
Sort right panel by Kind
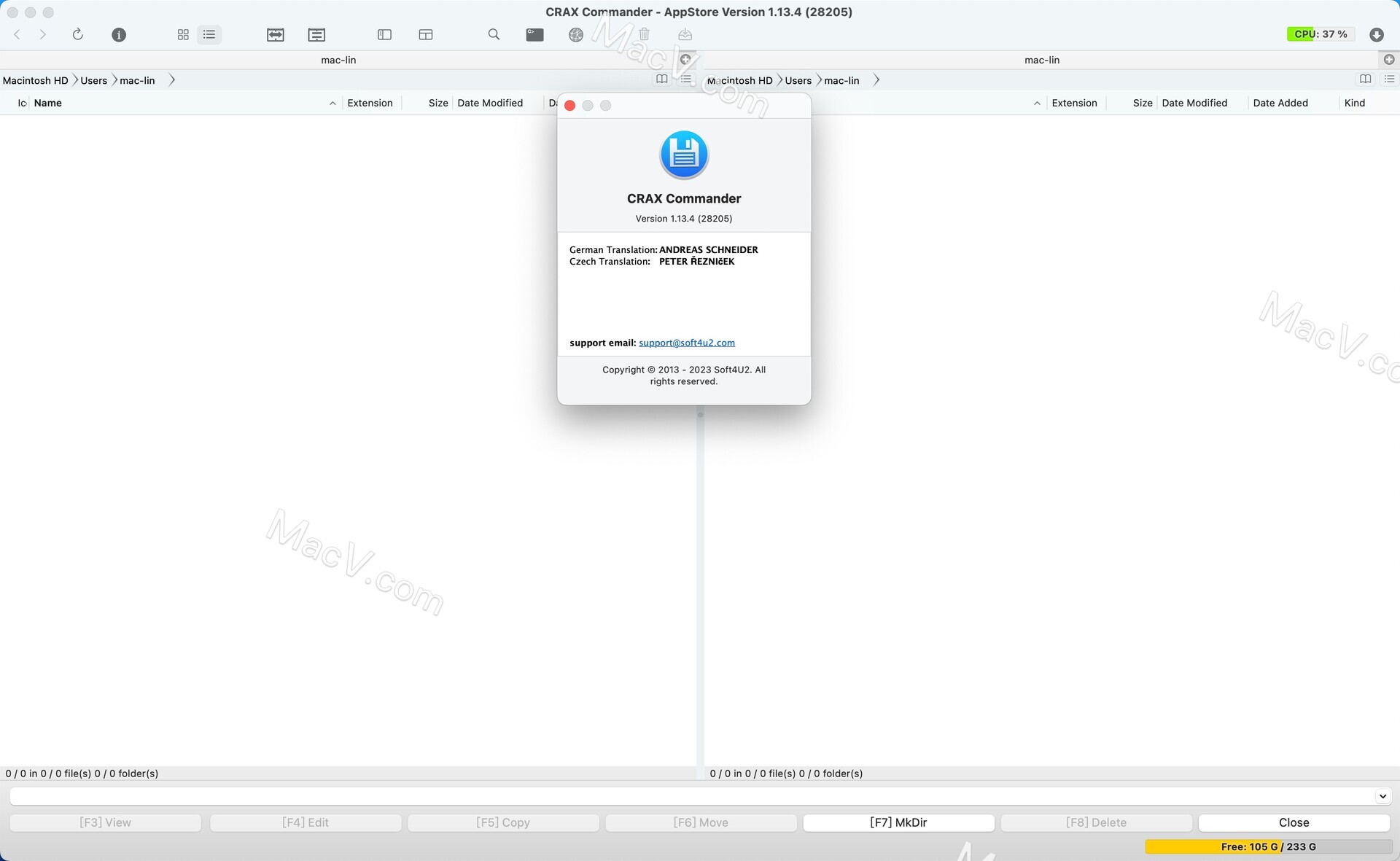point(1354,103)
